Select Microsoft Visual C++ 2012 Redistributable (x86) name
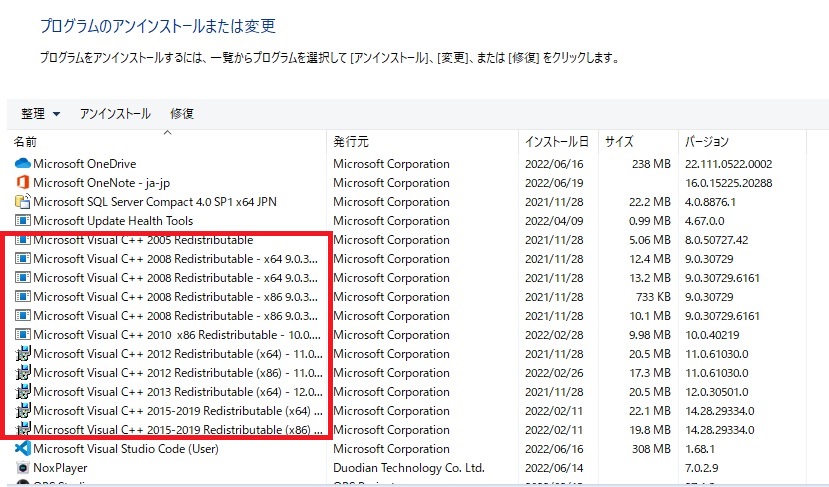 (178, 373)
